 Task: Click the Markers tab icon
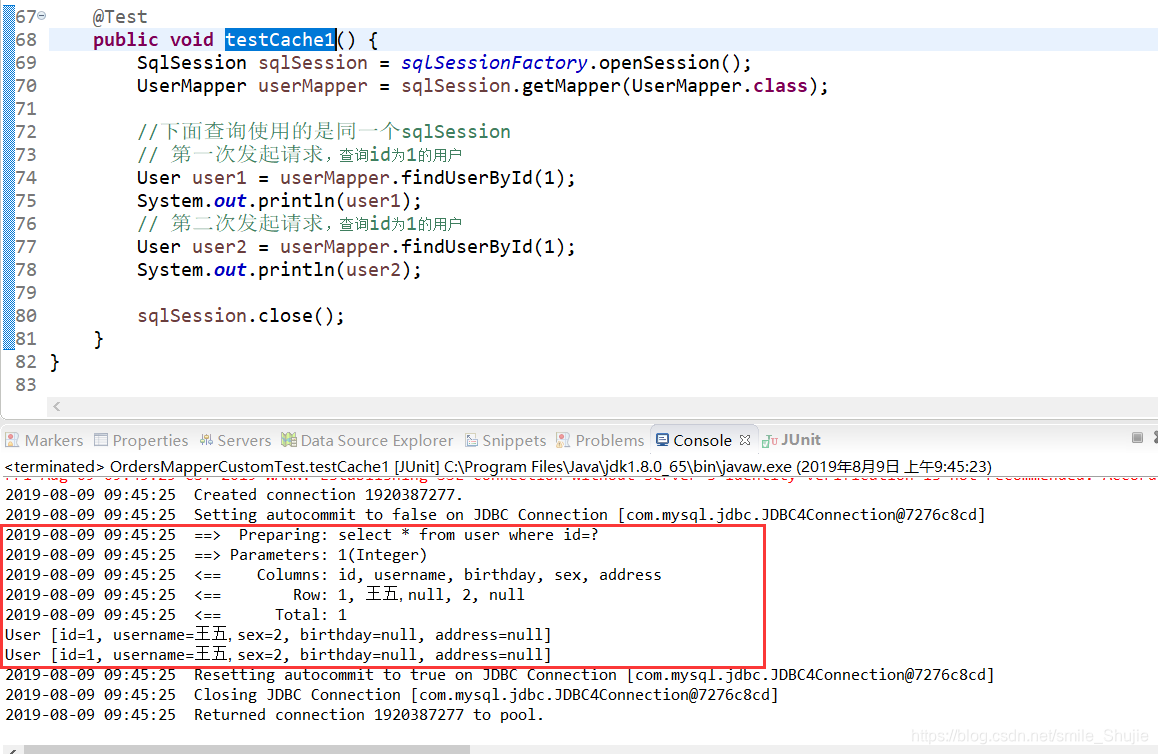click(12, 440)
